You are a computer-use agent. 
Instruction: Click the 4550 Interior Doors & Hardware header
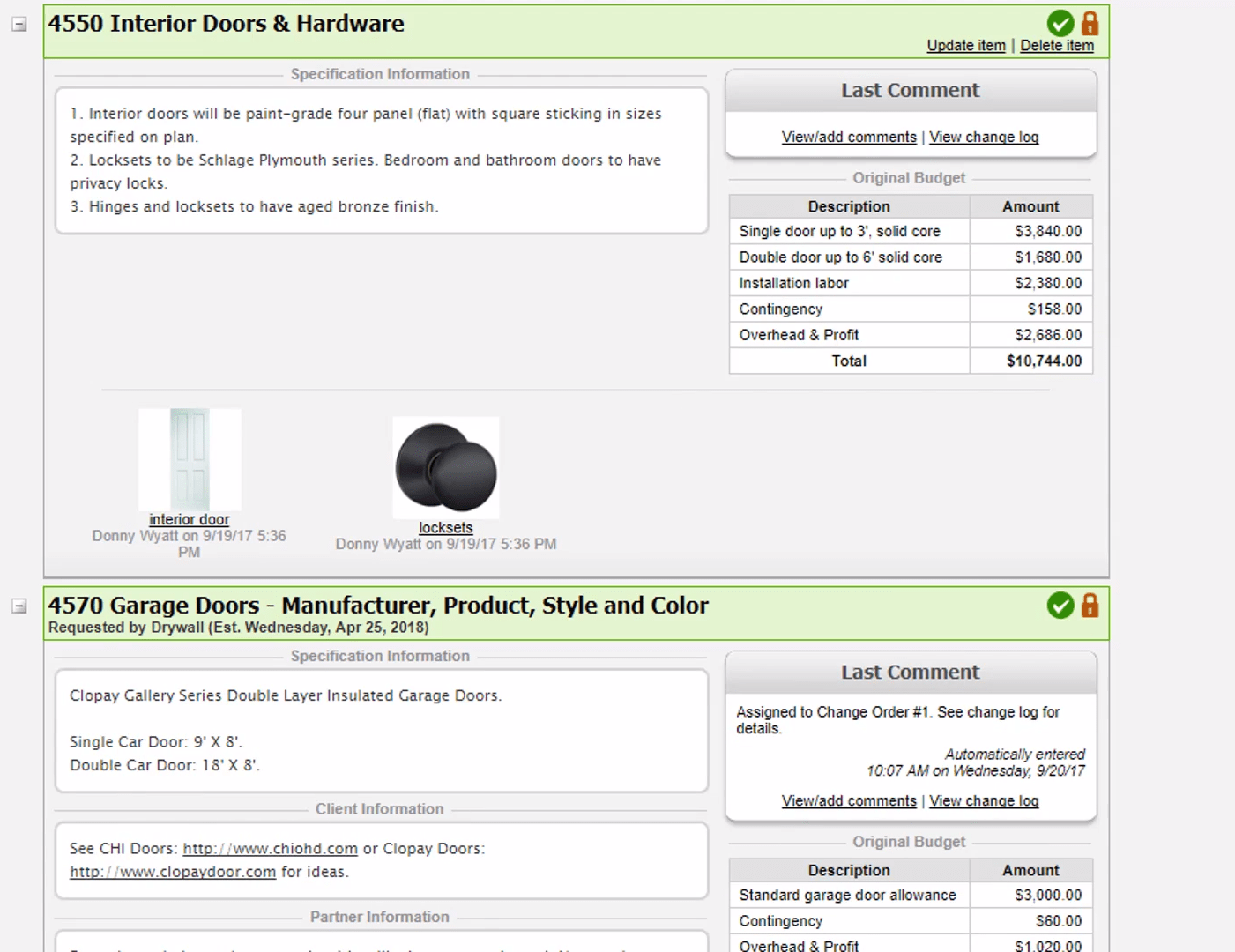click(226, 23)
